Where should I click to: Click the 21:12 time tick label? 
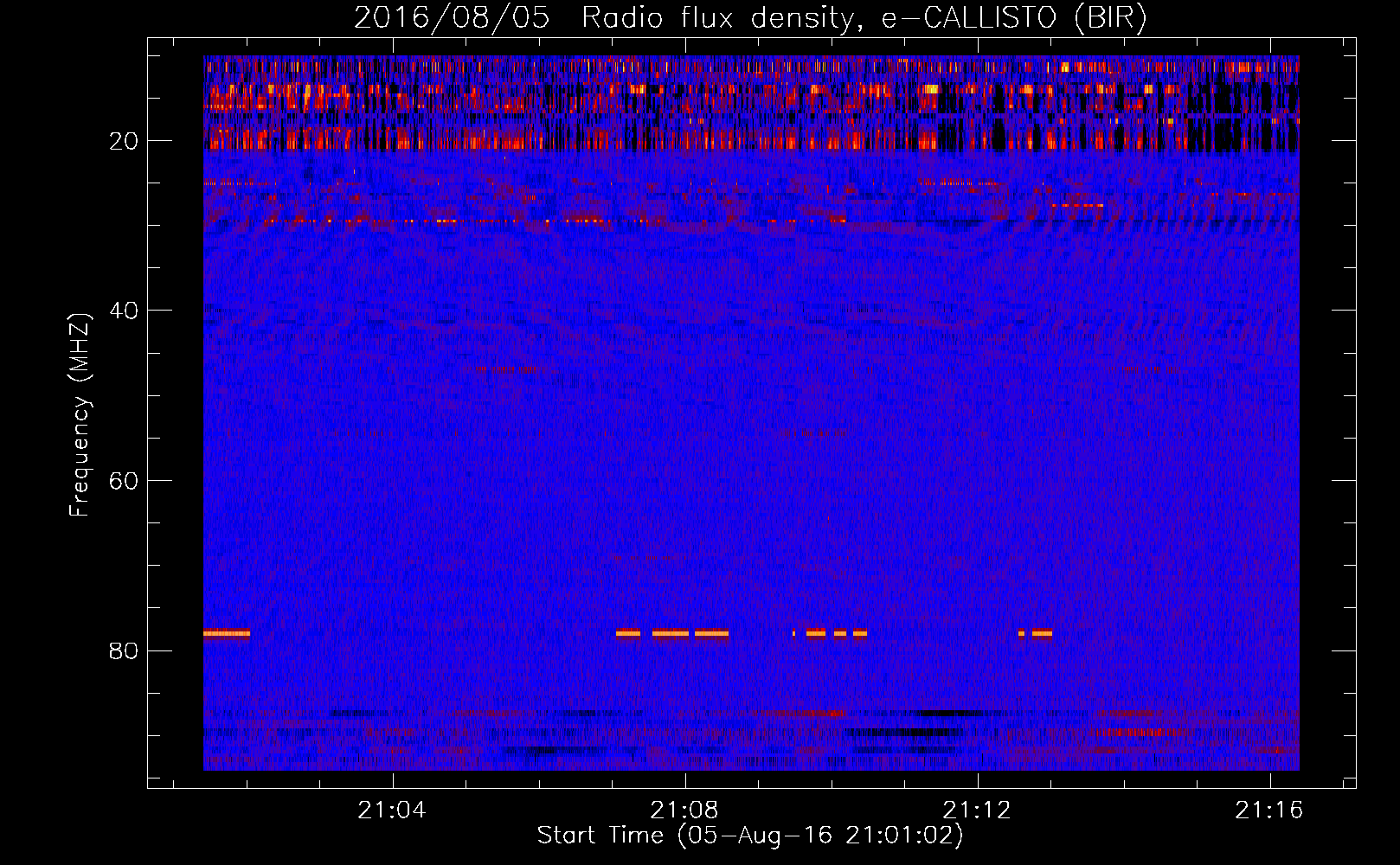coord(977,811)
